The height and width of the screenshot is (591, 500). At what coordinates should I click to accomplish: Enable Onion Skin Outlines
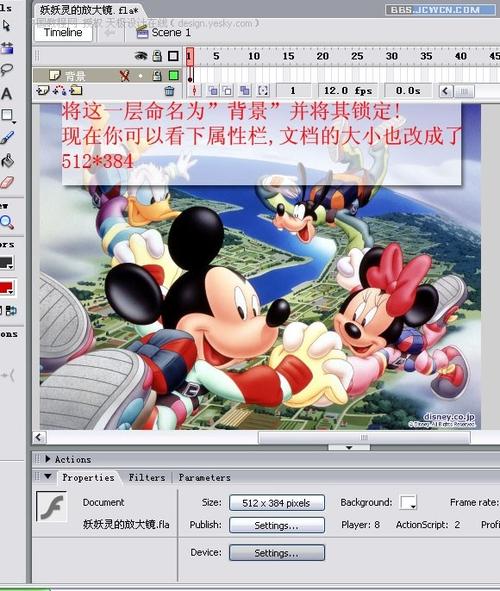pos(227,90)
